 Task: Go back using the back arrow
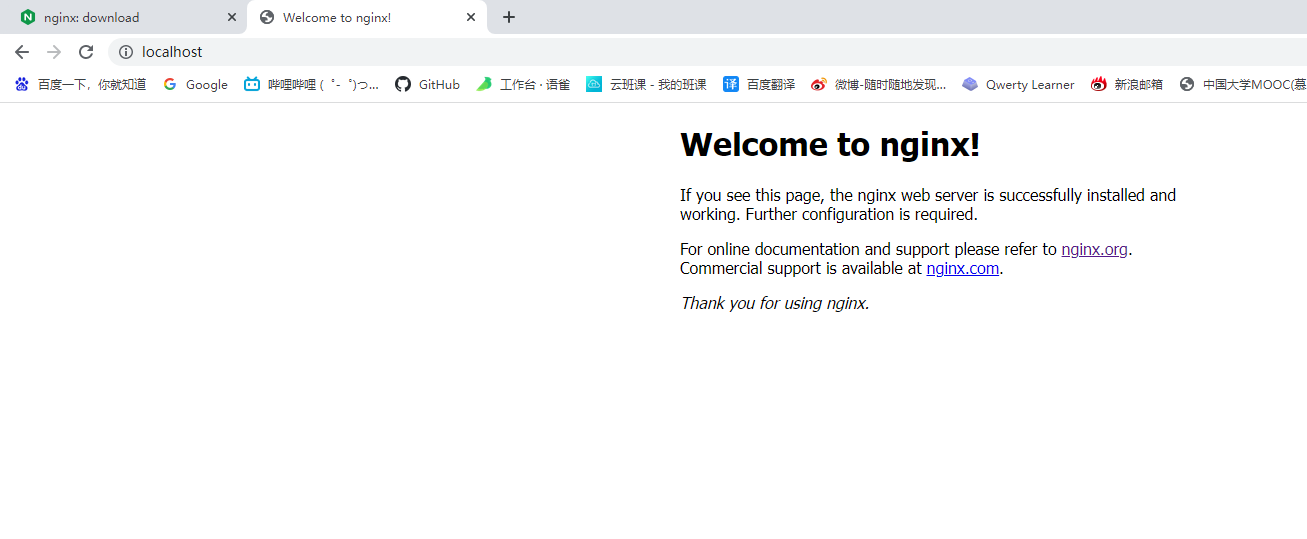(22, 52)
